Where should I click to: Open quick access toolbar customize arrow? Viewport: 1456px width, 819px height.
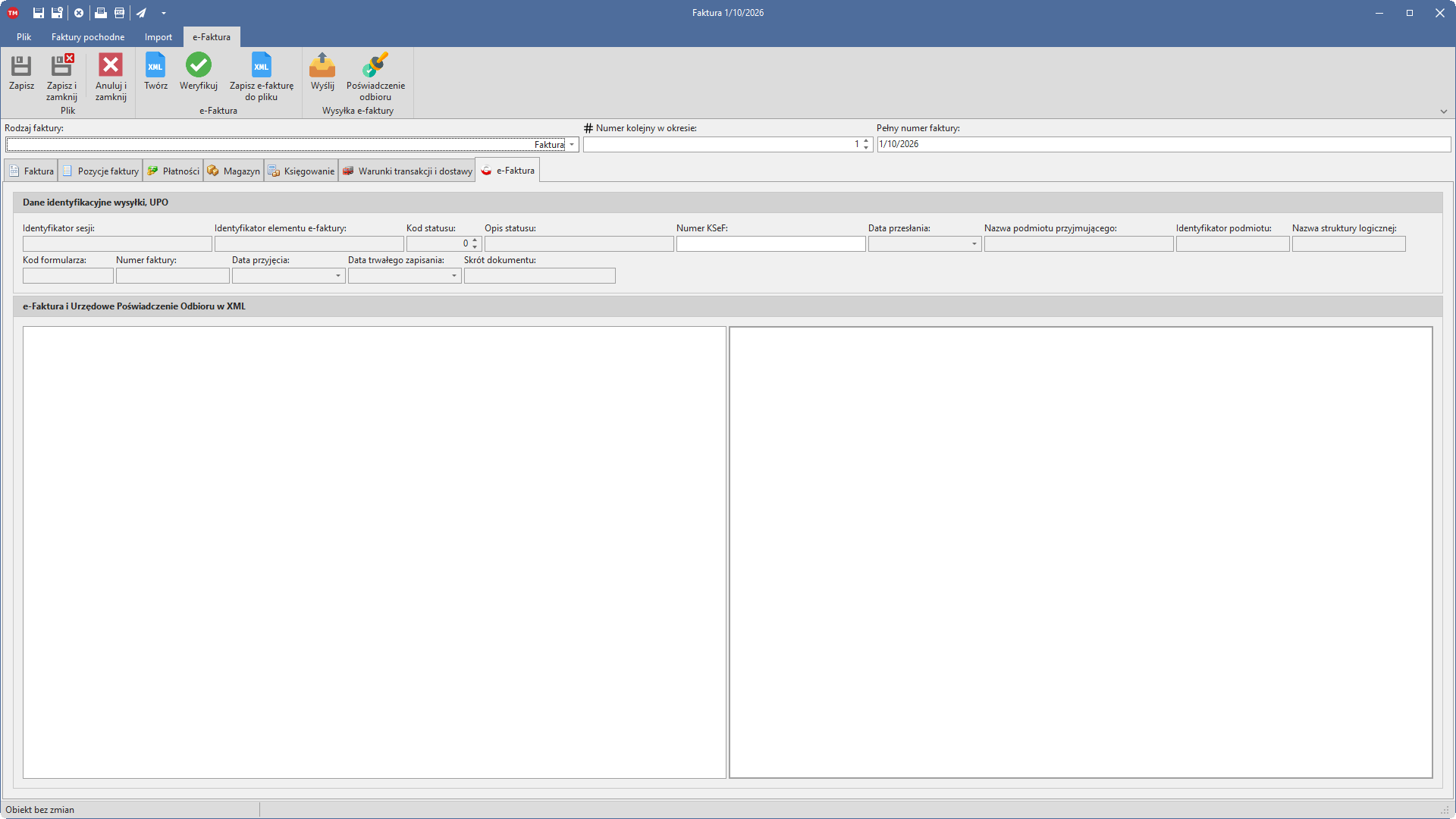(164, 13)
